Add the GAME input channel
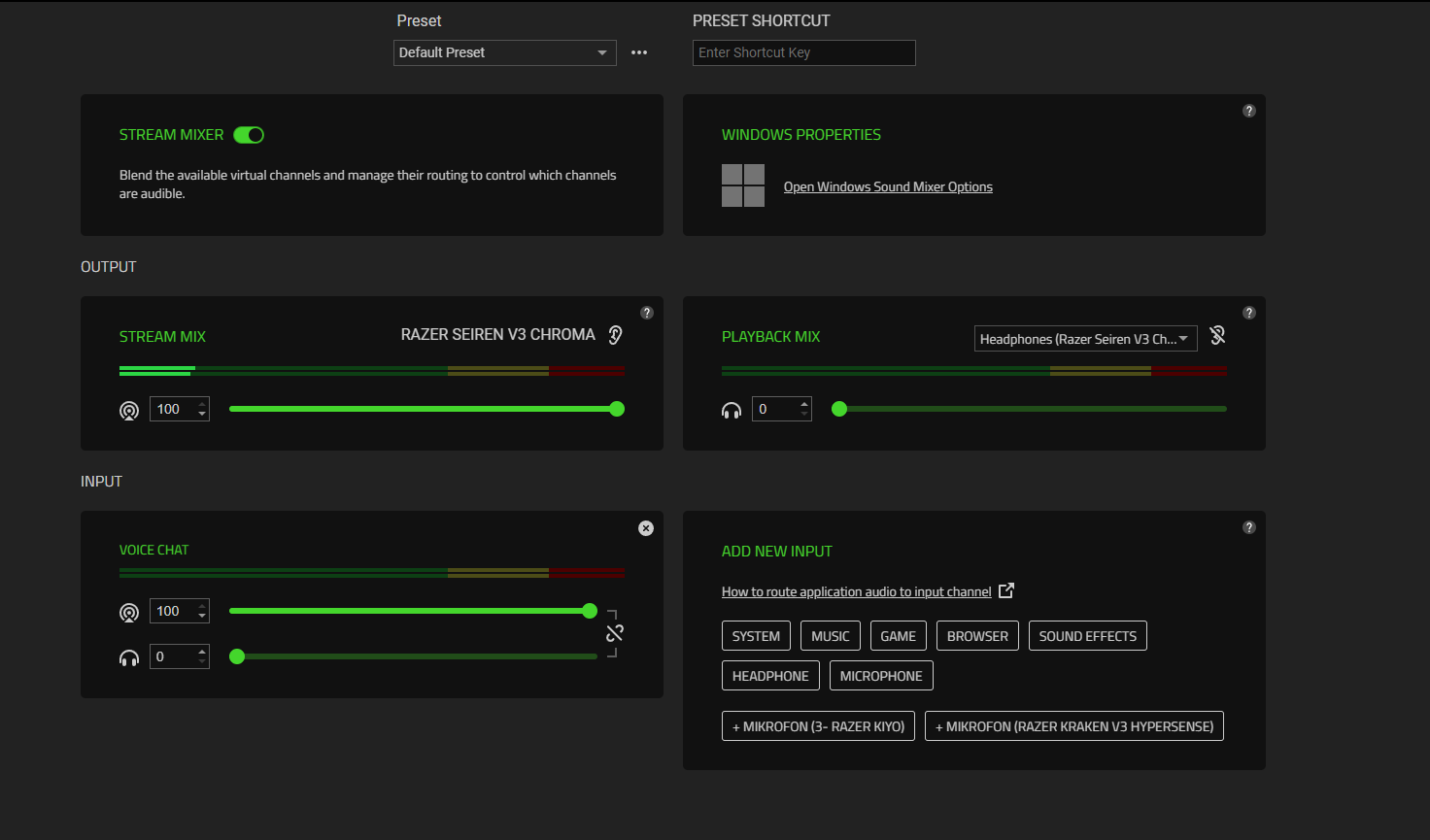The image size is (1430, 840). point(899,636)
